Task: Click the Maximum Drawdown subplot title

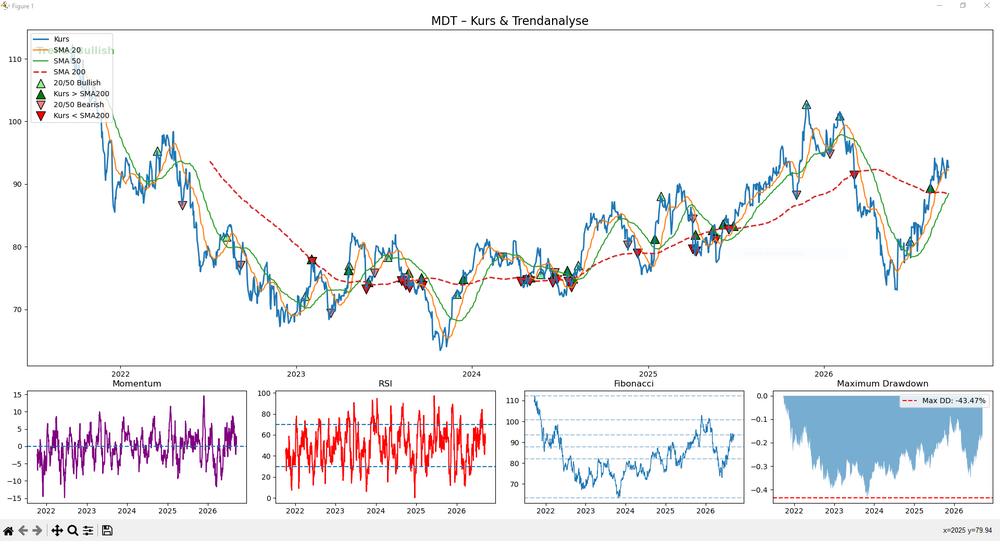Action: [882, 383]
